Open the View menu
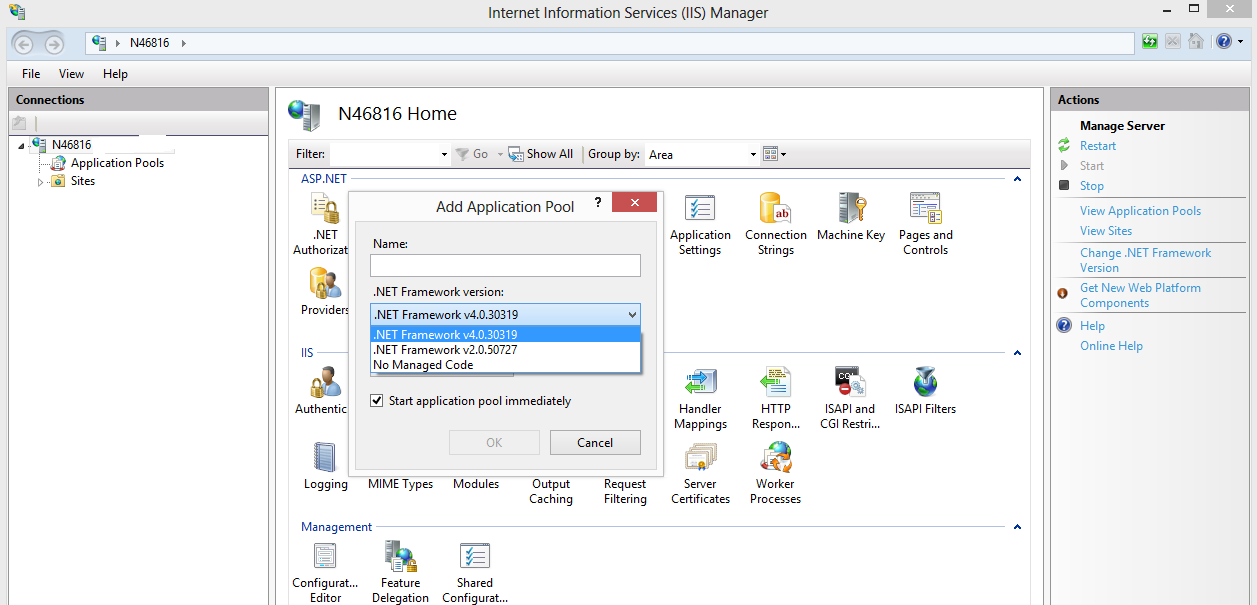This screenshot has height=605, width=1257. click(x=70, y=73)
